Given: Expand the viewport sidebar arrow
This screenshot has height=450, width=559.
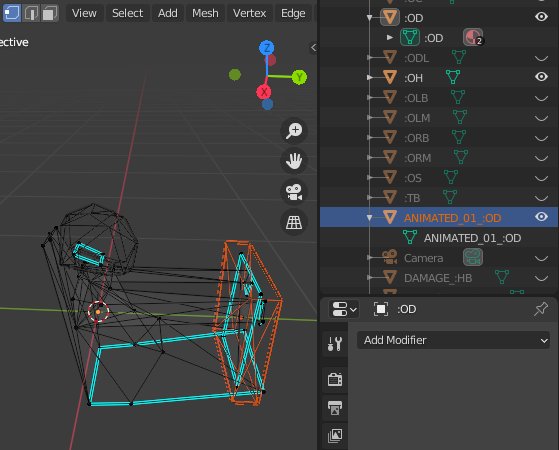Looking at the screenshot, I should pyautogui.click(x=313, y=47).
